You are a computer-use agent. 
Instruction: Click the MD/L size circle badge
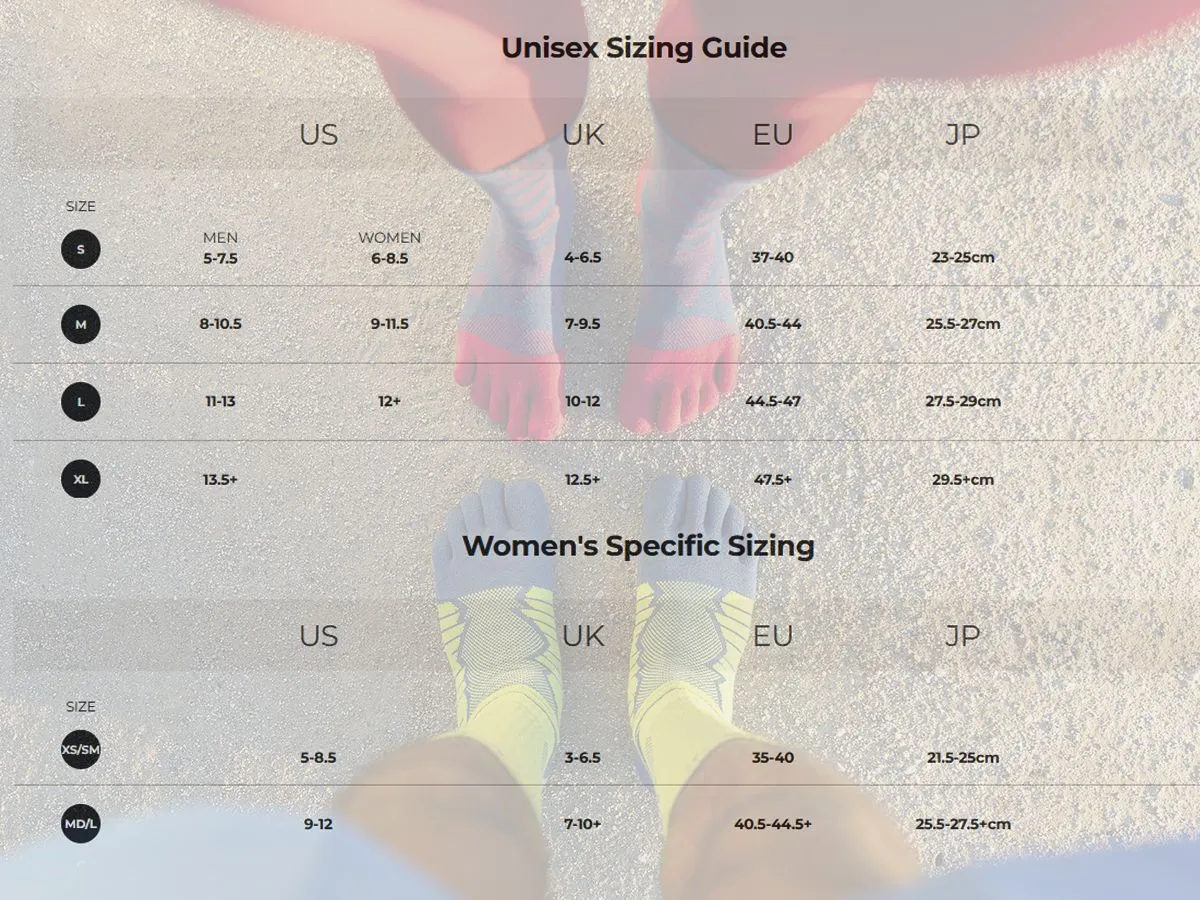(x=81, y=824)
